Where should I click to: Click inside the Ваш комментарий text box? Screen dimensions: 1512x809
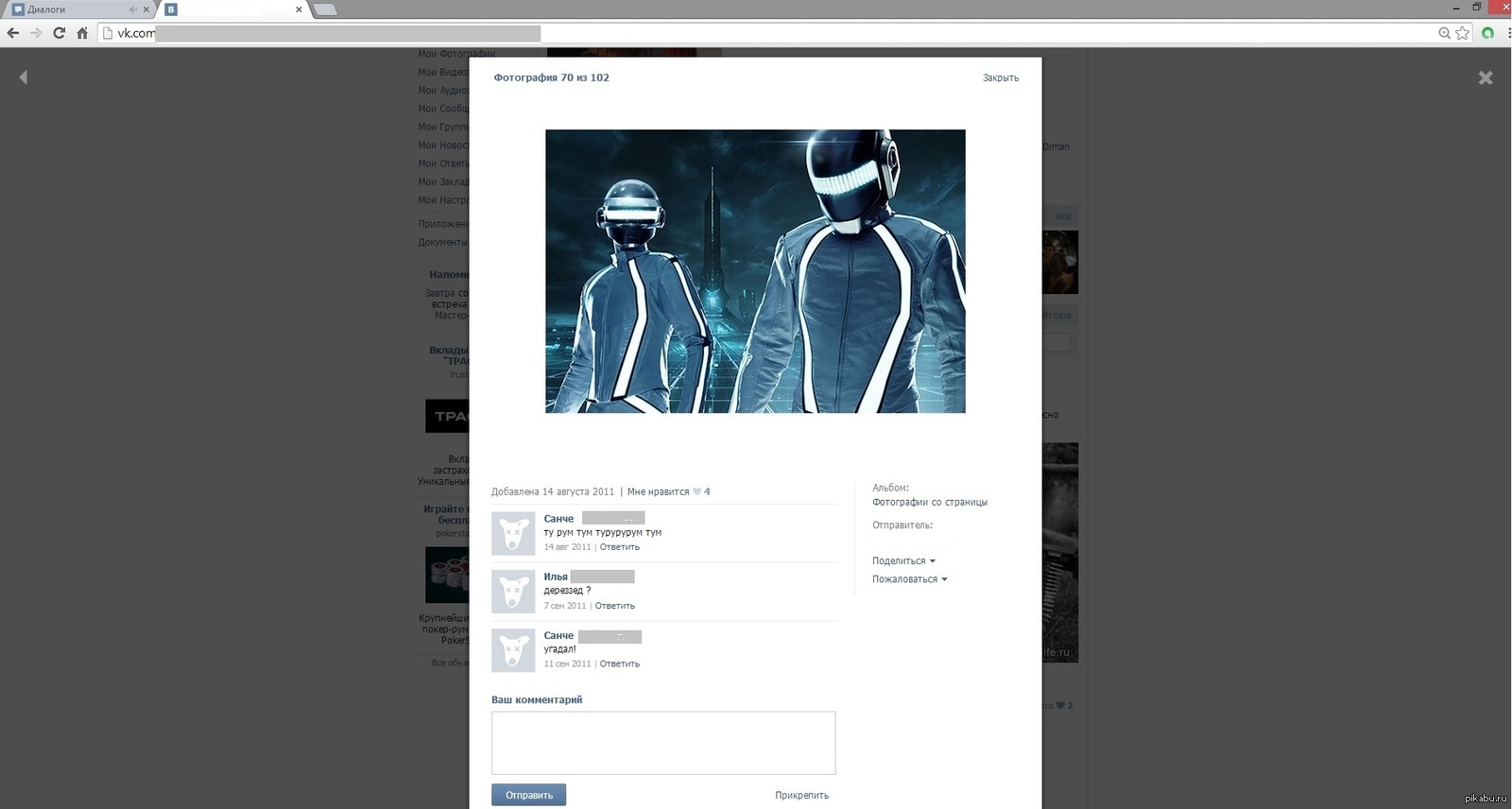662,743
